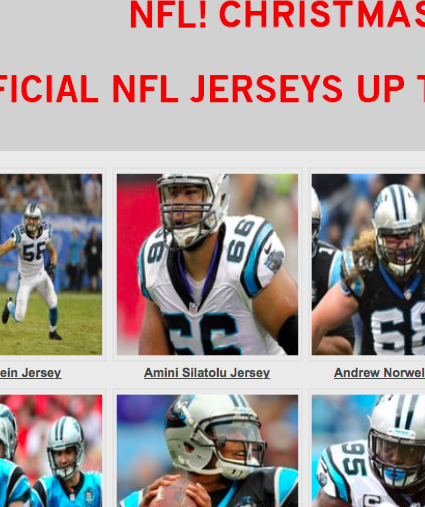The height and width of the screenshot is (507, 425).
Task: Open the long-haired number 68 player photo
Action: pos(368,264)
